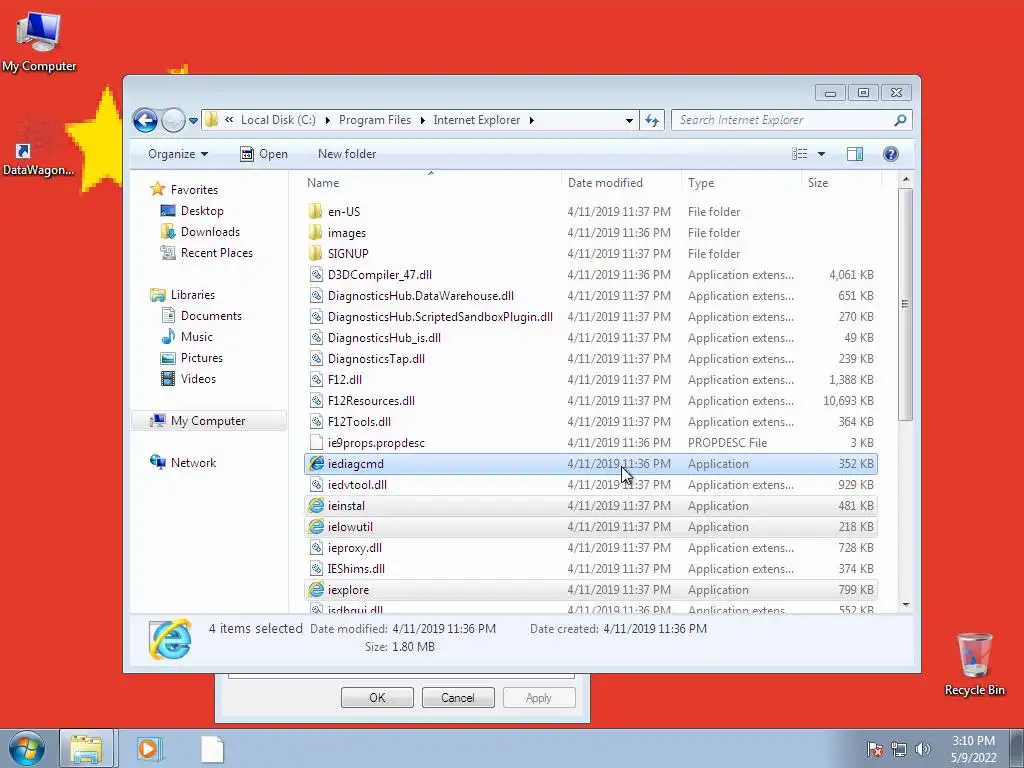Open the view options dropdown arrow

click(x=822, y=154)
